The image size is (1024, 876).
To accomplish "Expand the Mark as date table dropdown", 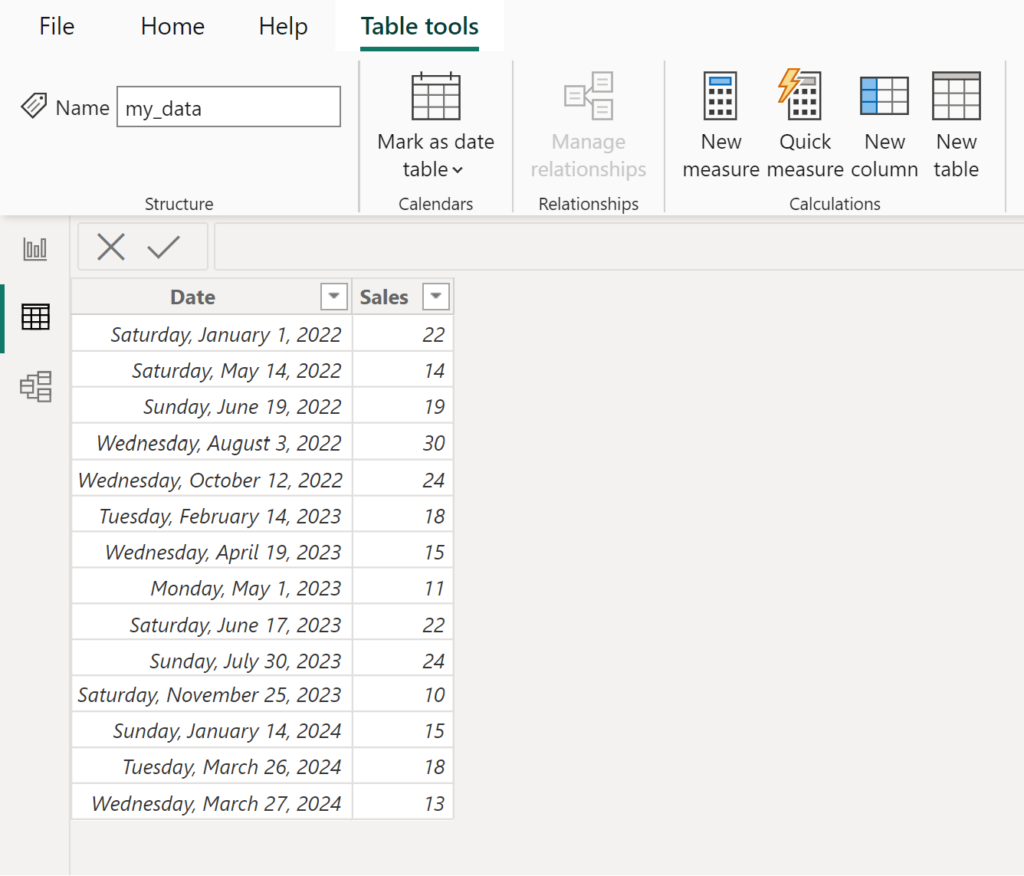I will [460, 170].
